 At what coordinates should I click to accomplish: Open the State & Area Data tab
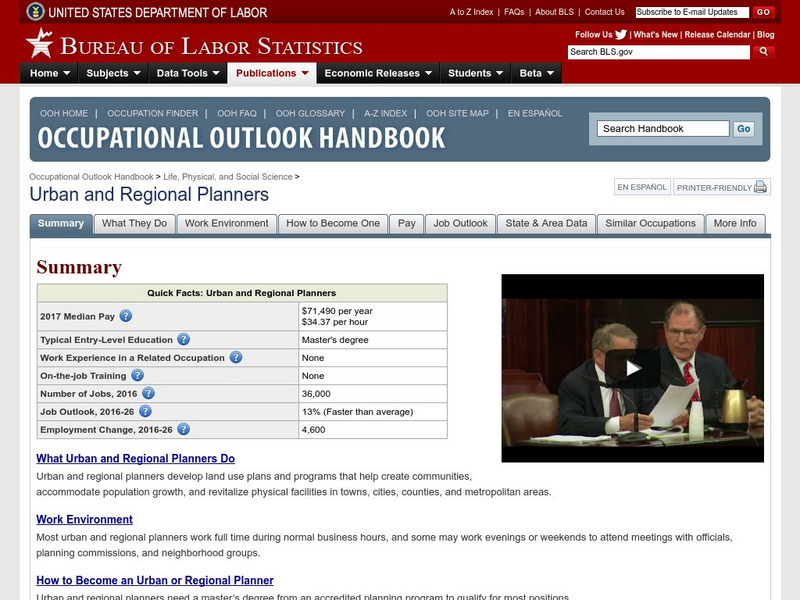546,223
